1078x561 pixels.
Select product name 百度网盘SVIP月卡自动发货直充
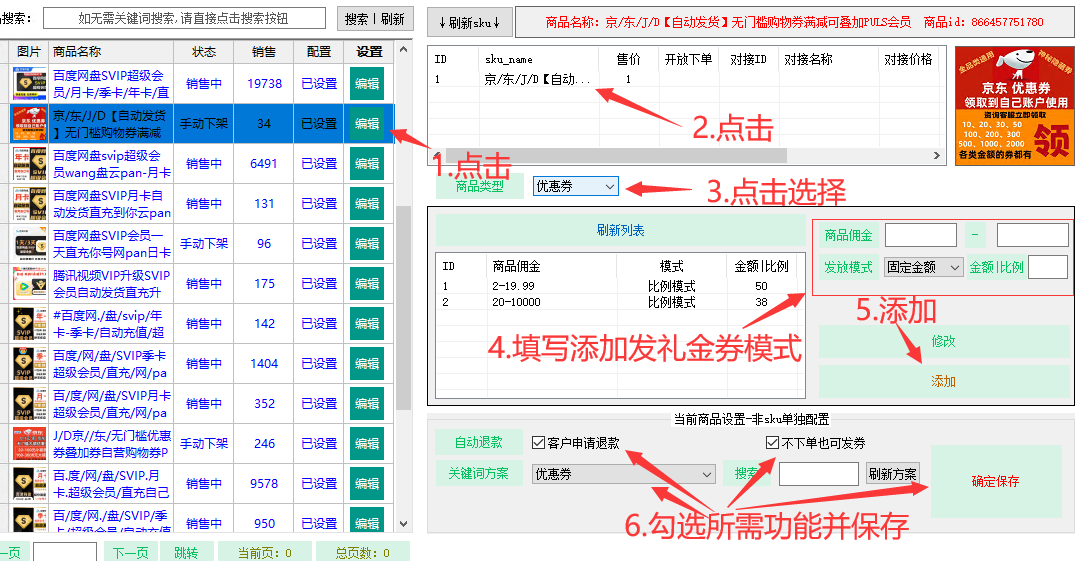tap(112, 204)
